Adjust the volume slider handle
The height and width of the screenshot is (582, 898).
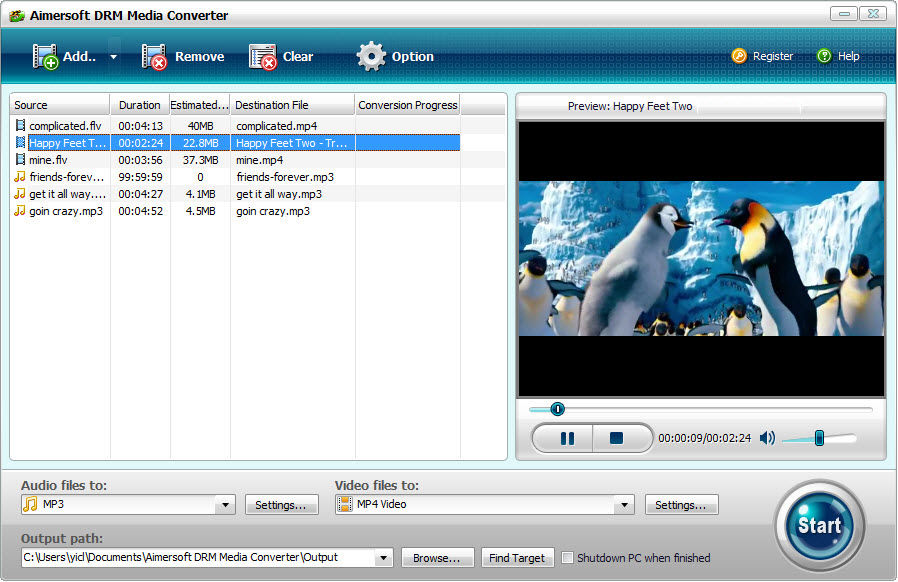(819, 438)
